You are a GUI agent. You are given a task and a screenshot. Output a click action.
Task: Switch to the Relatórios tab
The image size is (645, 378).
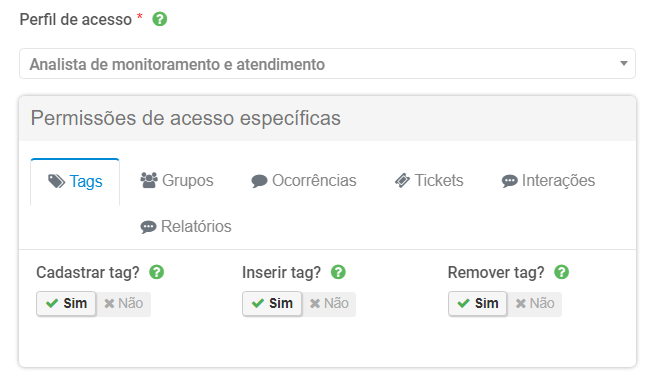186,226
